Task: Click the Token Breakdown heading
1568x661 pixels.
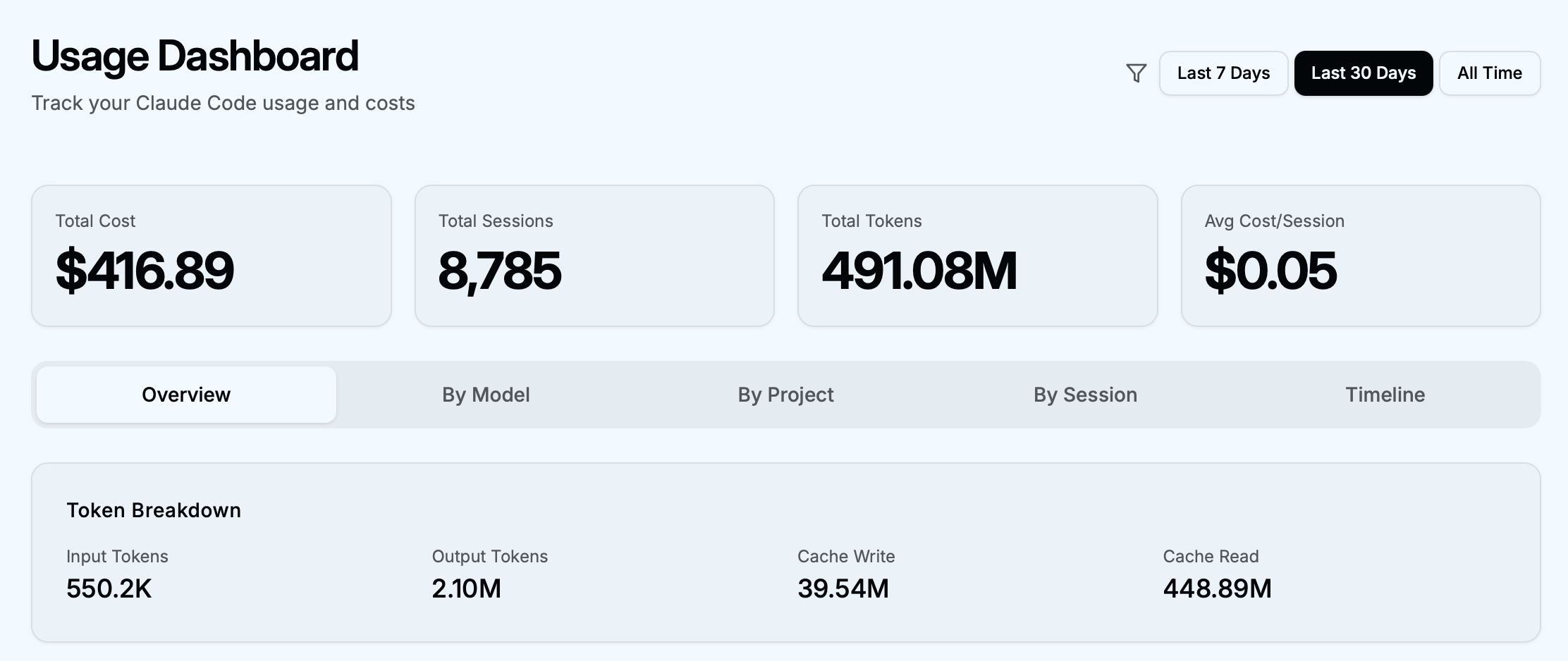Action: pos(154,510)
